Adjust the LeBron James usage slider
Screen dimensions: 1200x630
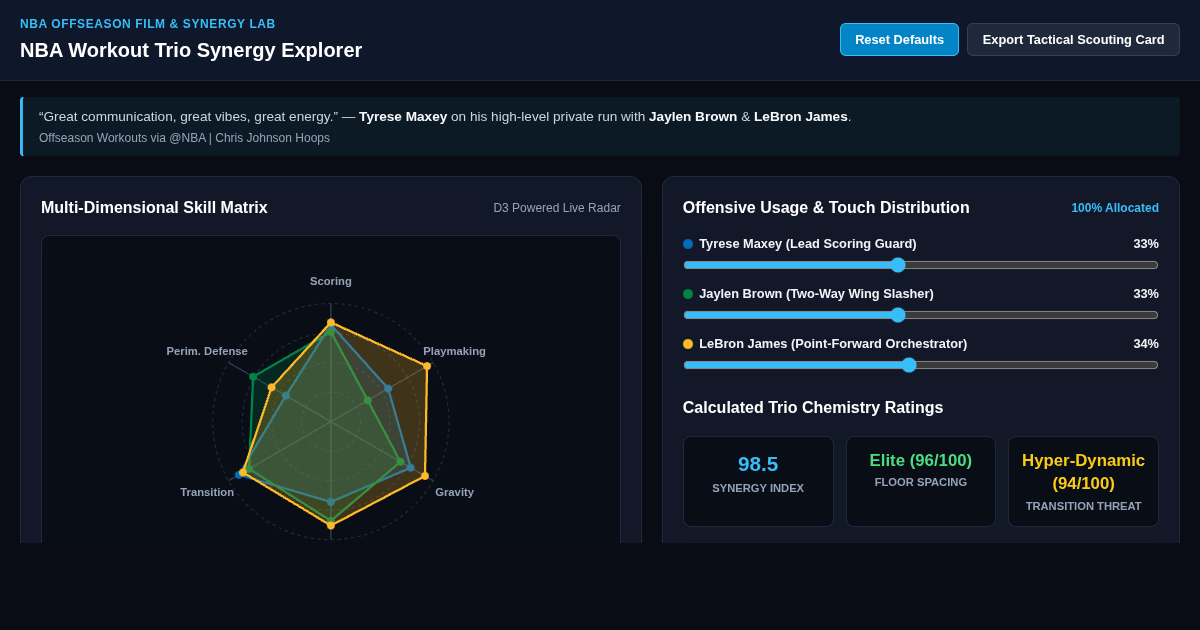pos(921,365)
